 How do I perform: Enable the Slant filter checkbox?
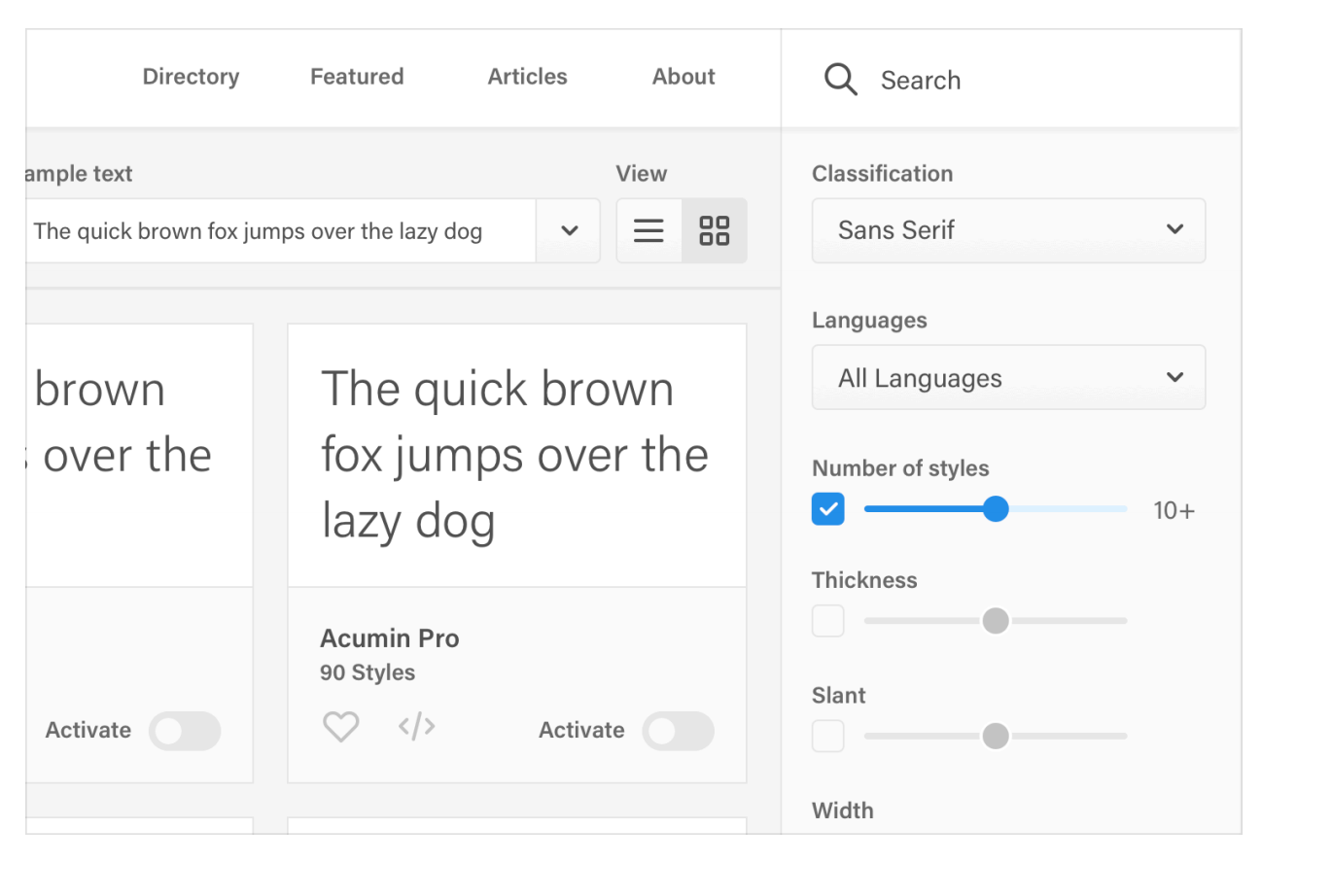pyautogui.click(x=828, y=736)
